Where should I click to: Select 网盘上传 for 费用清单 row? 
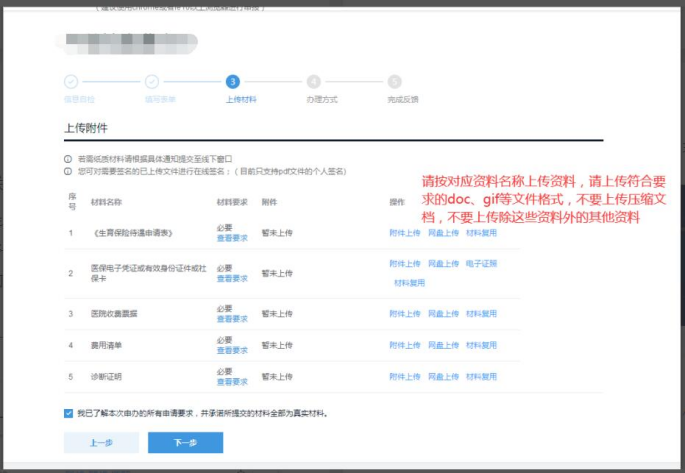pos(443,345)
